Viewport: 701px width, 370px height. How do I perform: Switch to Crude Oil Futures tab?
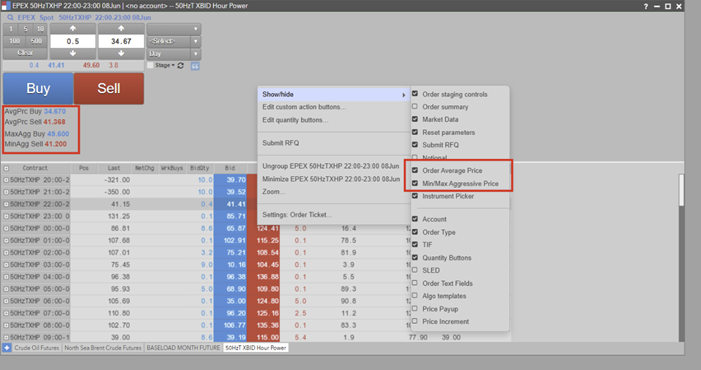37,348
